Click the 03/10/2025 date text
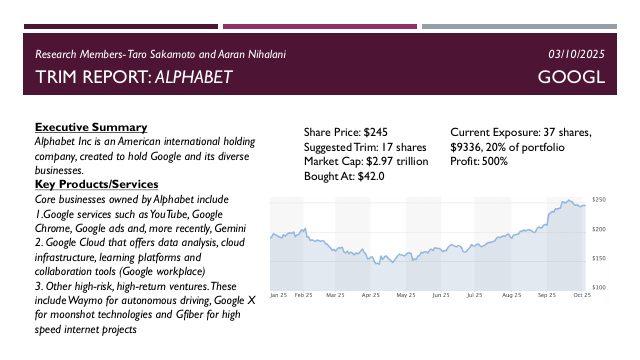 (576, 54)
